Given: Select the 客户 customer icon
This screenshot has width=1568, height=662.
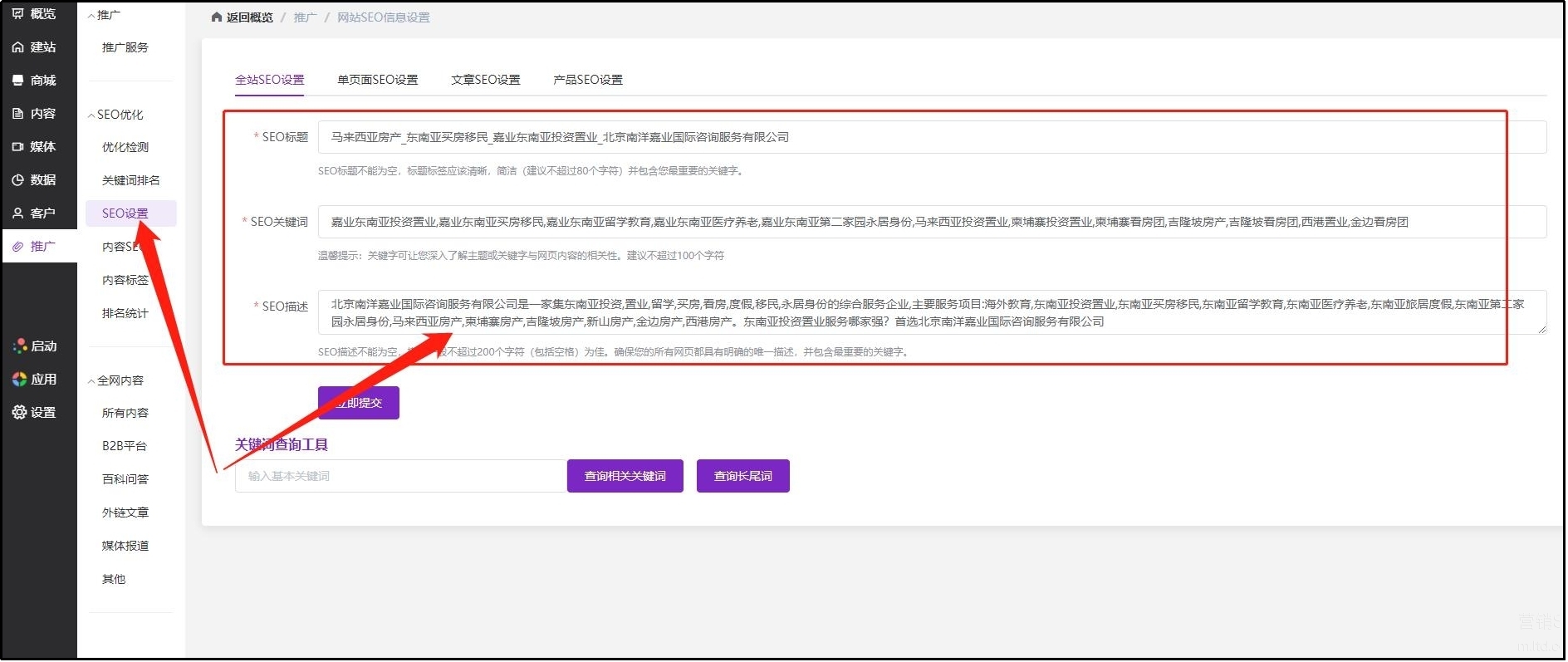Looking at the screenshot, I should [18, 213].
